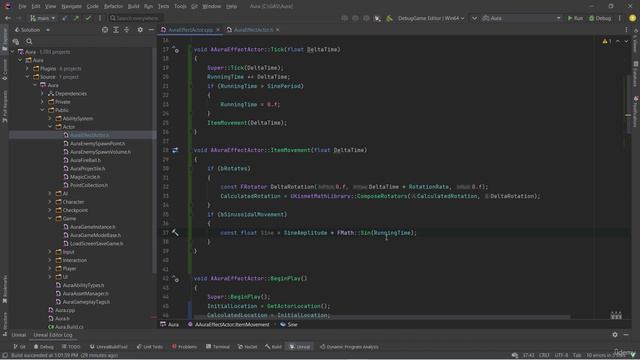Viewport: 640px width, 360px height.
Task: Expand the AbilitySystem folder
Action: click(50, 119)
